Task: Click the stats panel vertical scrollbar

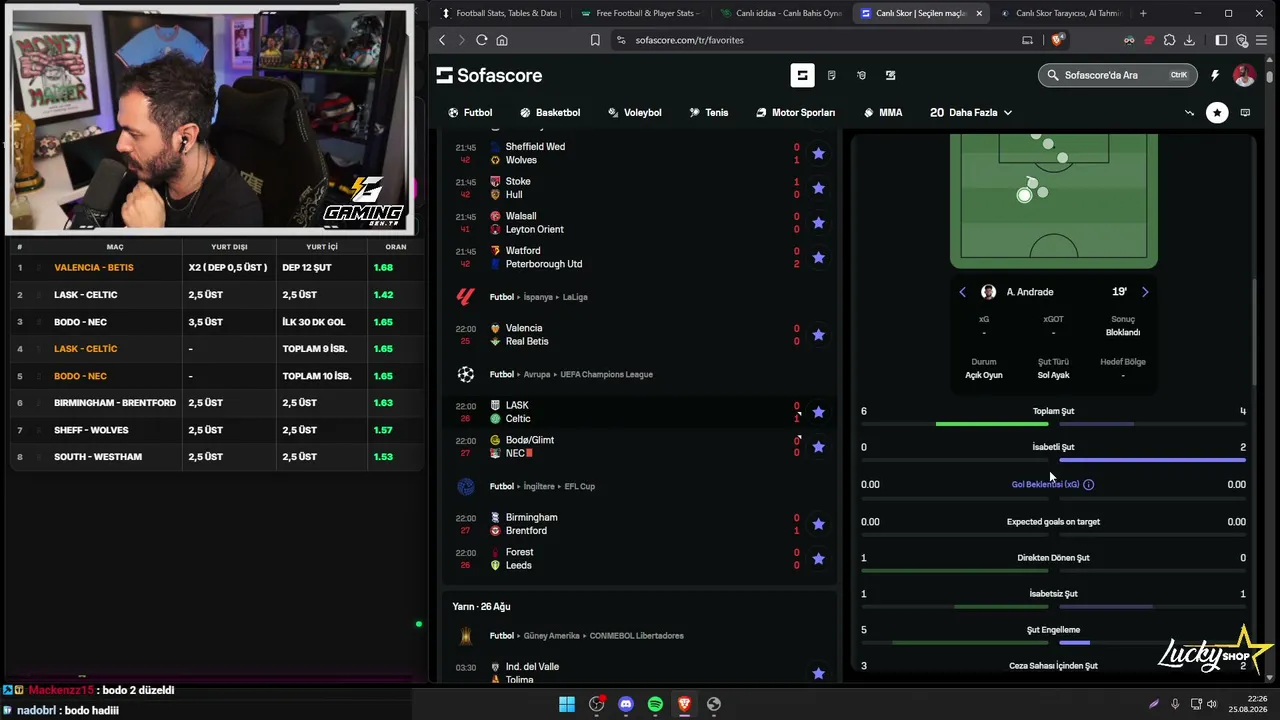Action: pyautogui.click(x=1255, y=332)
